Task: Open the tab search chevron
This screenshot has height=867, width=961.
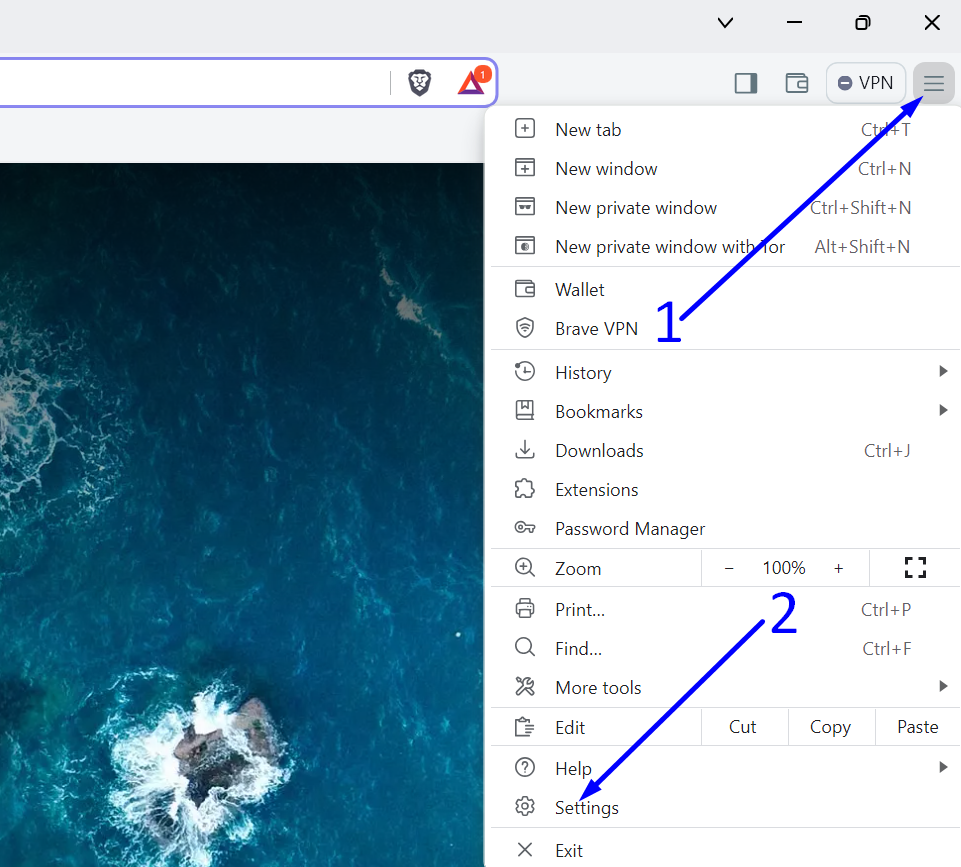Action: pos(724,22)
